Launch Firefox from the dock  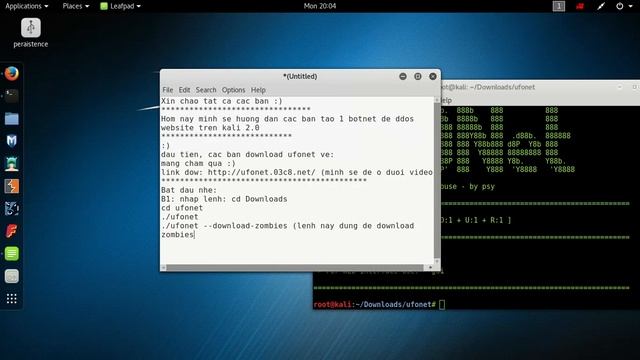(x=11, y=74)
